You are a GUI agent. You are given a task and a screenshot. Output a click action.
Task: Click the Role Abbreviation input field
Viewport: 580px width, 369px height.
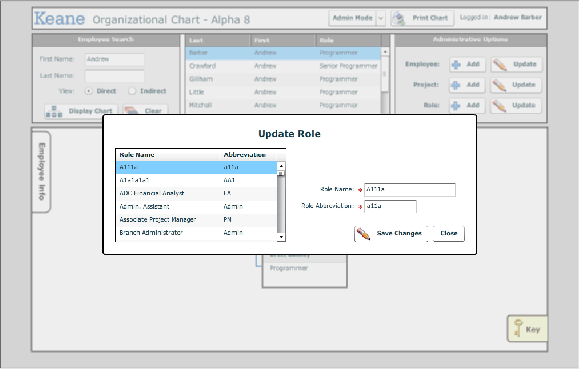[390, 206]
